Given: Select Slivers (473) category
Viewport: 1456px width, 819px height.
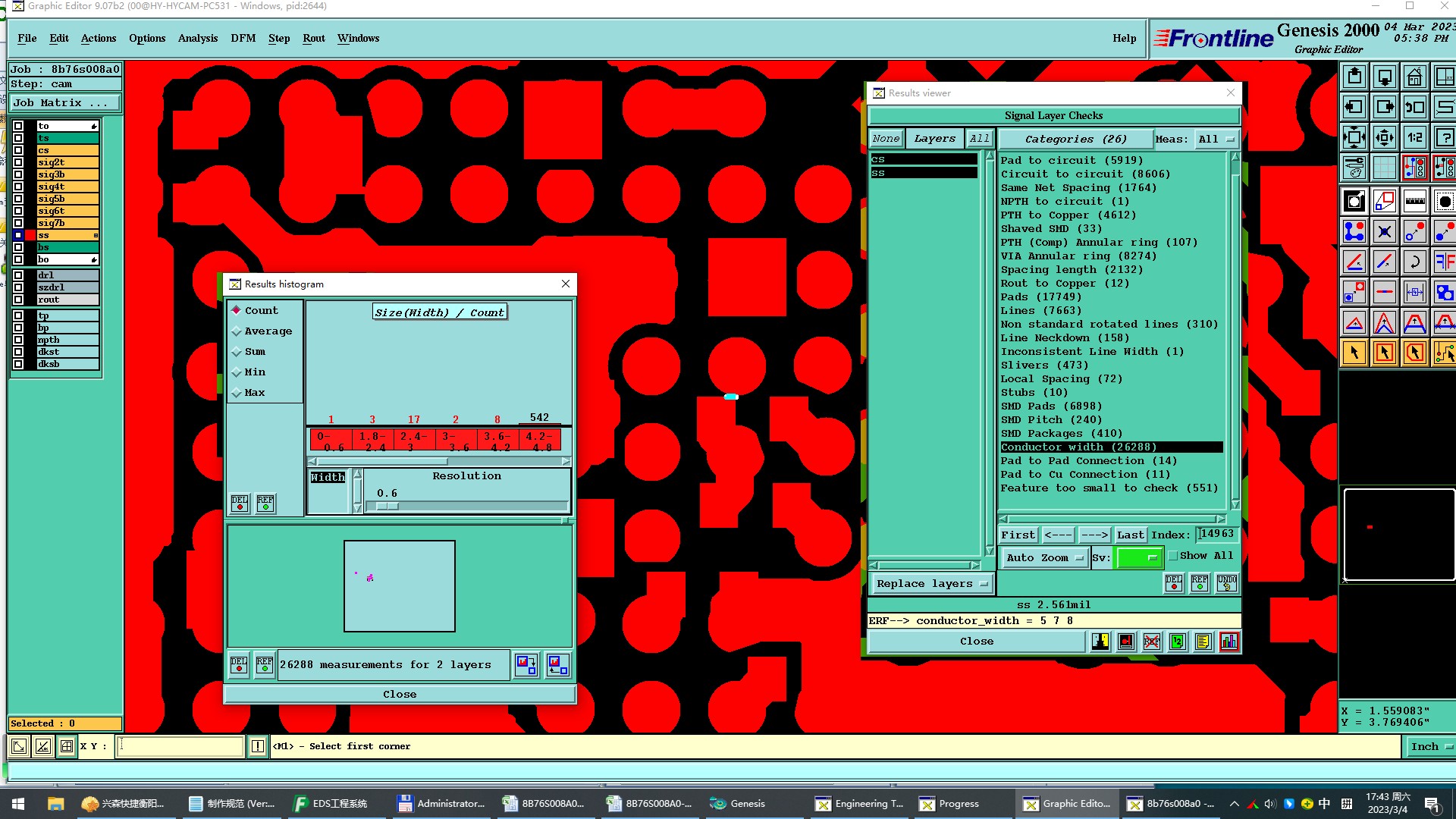Looking at the screenshot, I should coord(1043,365).
